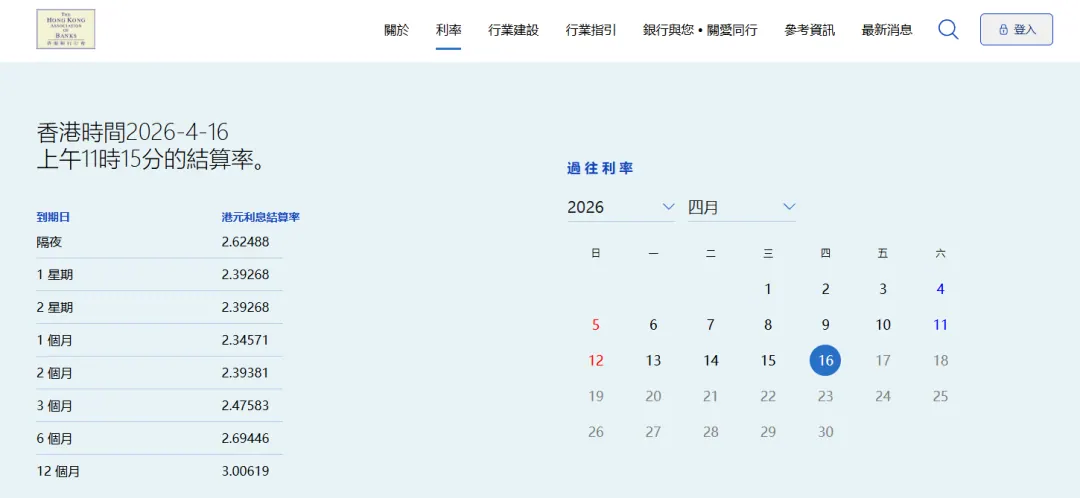Click the Hong Kong Association of Banks logo

65,29
